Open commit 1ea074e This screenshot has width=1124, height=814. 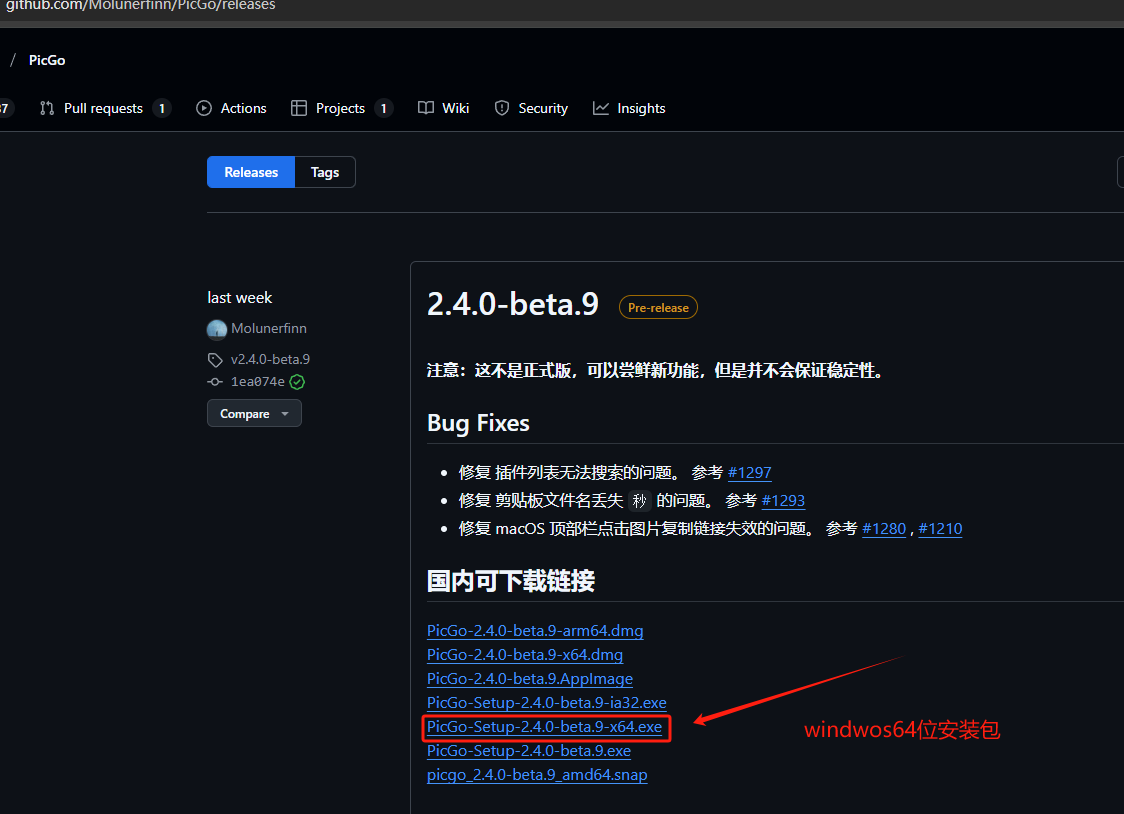tap(257, 382)
